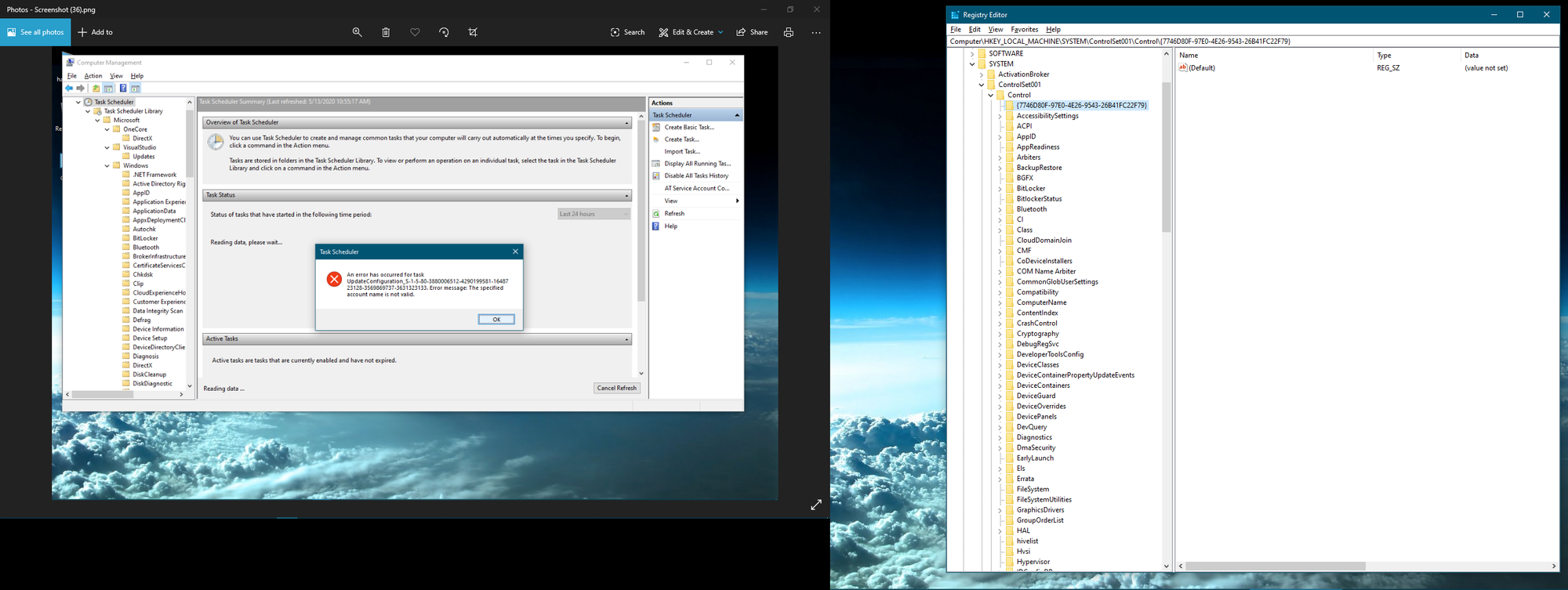Click the folder icon beside hivelist
Screen dimensions: 1568x590
click(x=1010, y=541)
